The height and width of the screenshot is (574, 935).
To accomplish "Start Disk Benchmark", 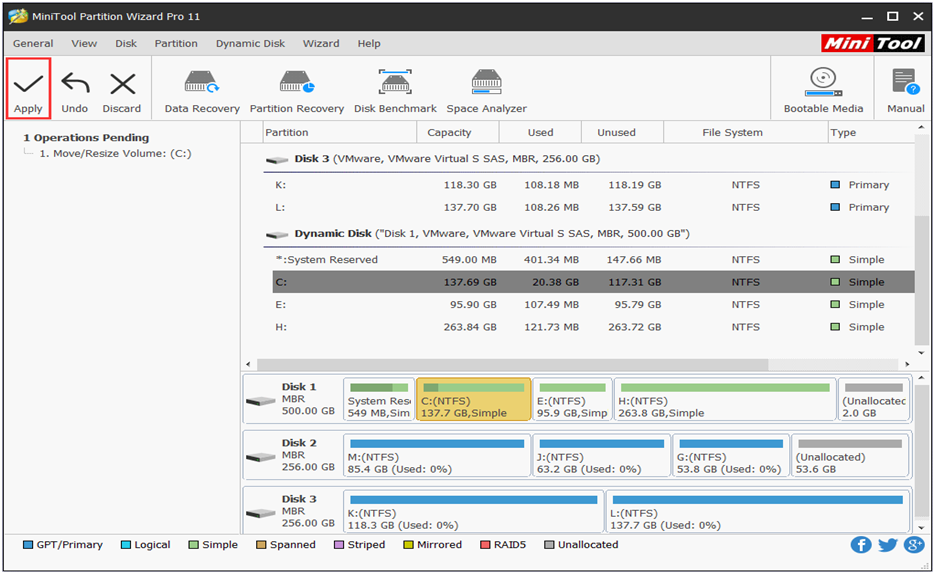I will pyautogui.click(x=395, y=91).
